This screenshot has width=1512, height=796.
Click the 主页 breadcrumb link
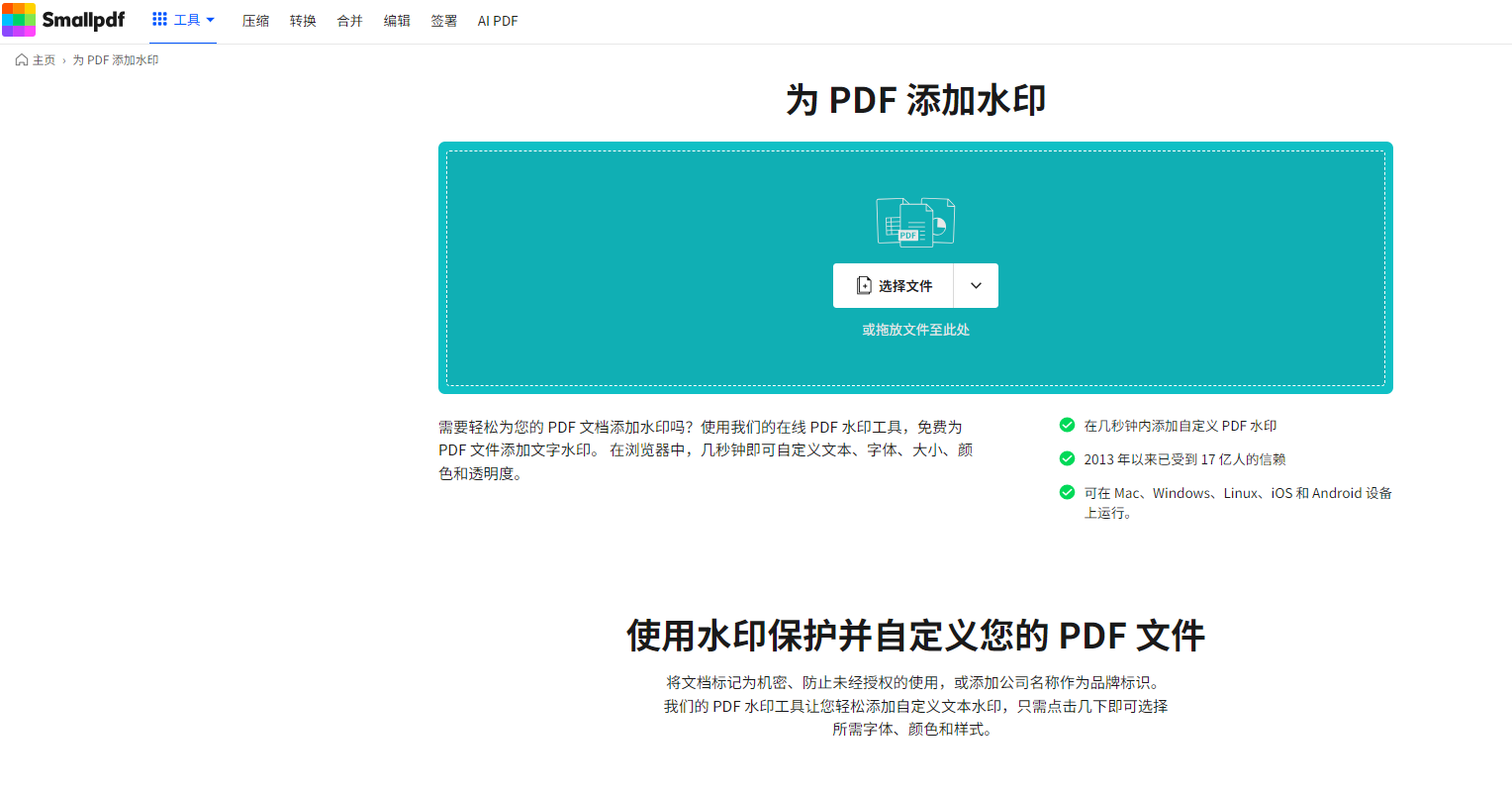coord(44,60)
